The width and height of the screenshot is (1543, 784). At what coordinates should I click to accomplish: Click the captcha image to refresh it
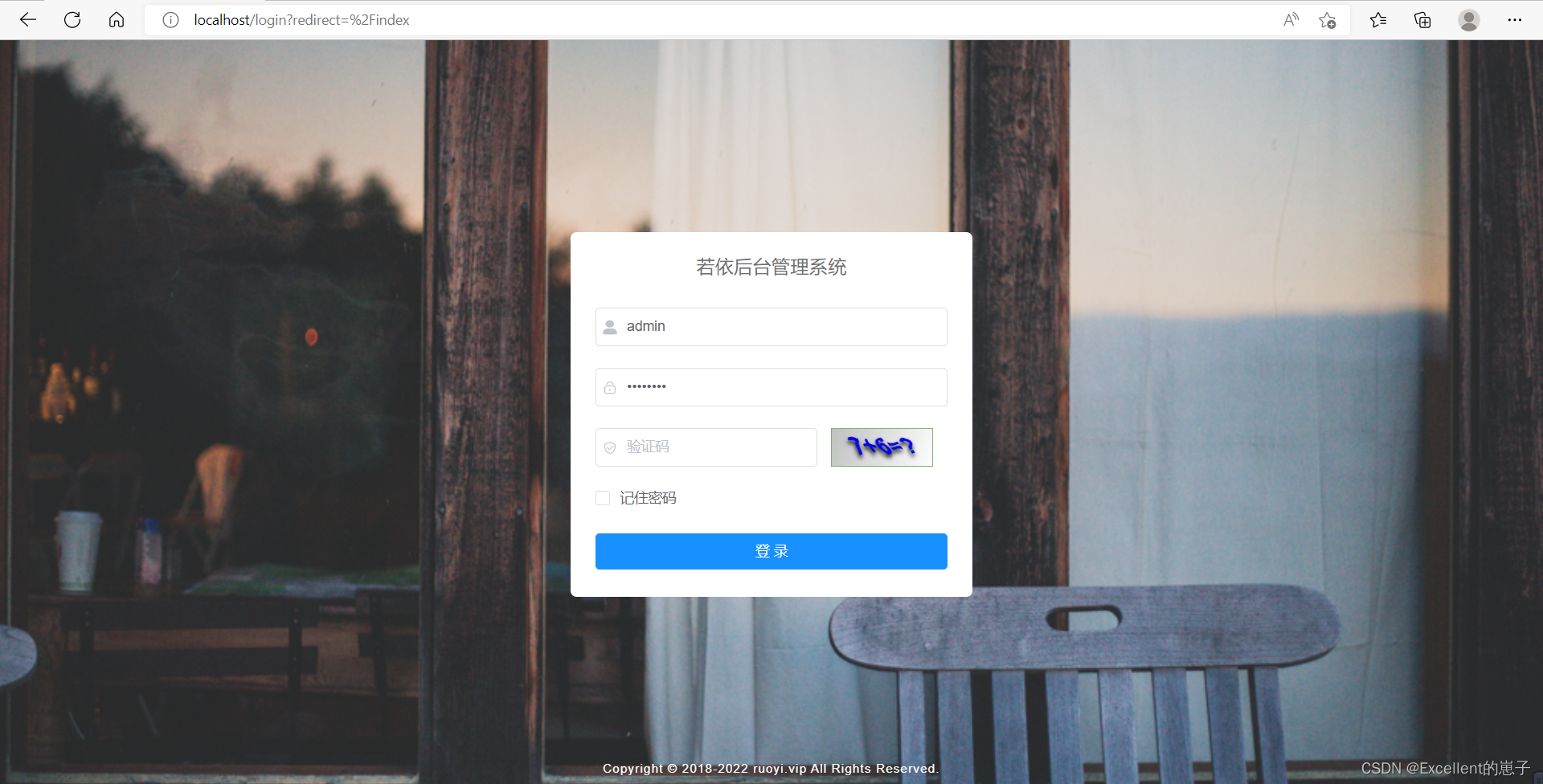[x=881, y=447]
